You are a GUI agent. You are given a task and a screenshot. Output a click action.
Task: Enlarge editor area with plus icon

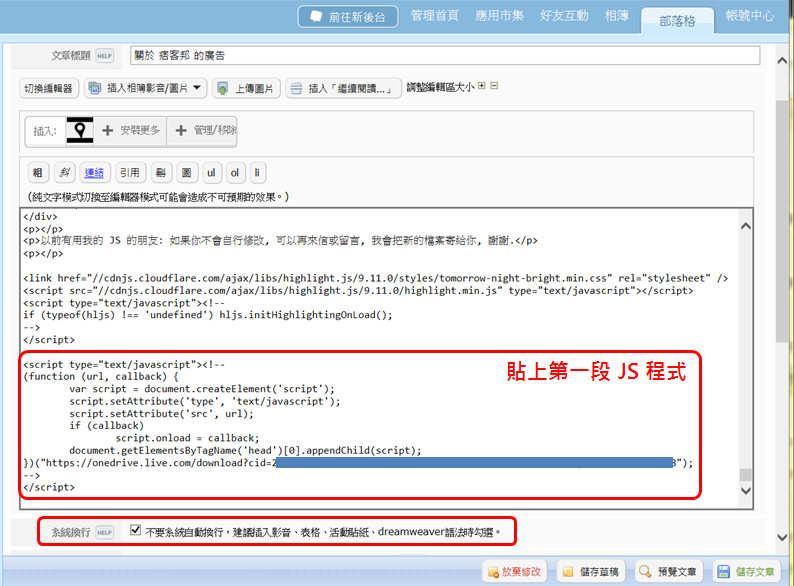tap(482, 86)
